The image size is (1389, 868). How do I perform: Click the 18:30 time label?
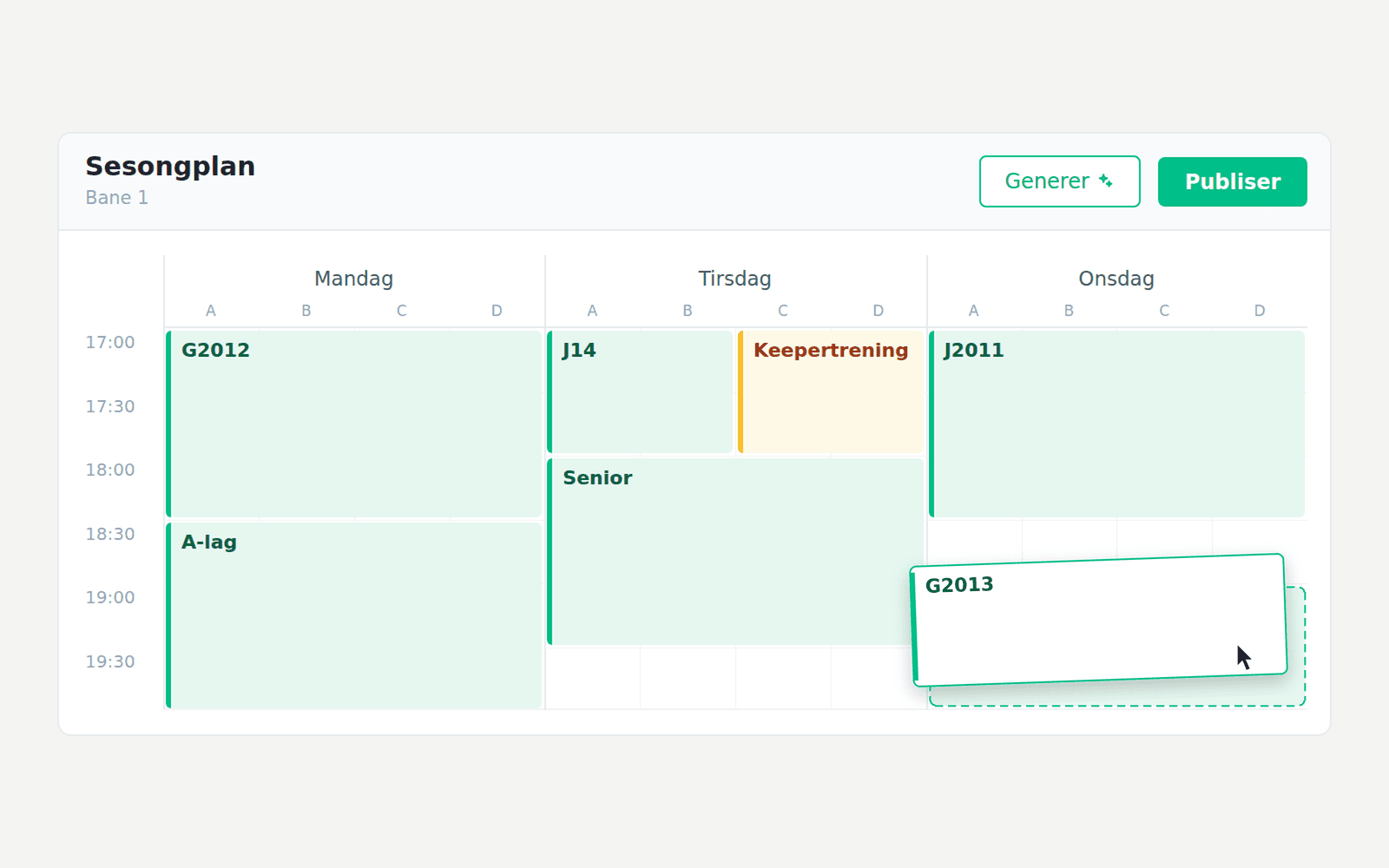pyautogui.click(x=110, y=534)
